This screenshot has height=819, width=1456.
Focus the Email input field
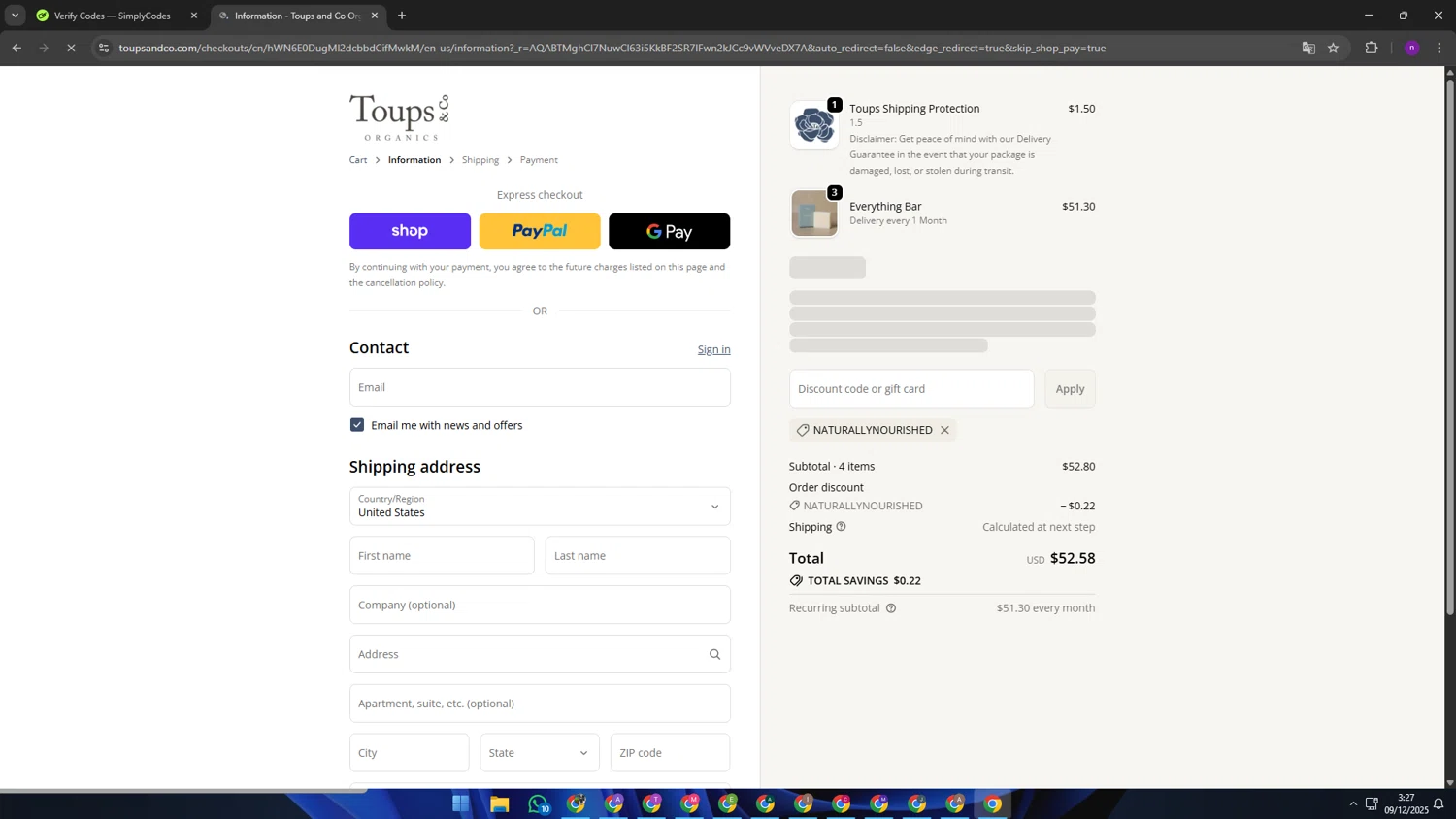click(x=540, y=387)
